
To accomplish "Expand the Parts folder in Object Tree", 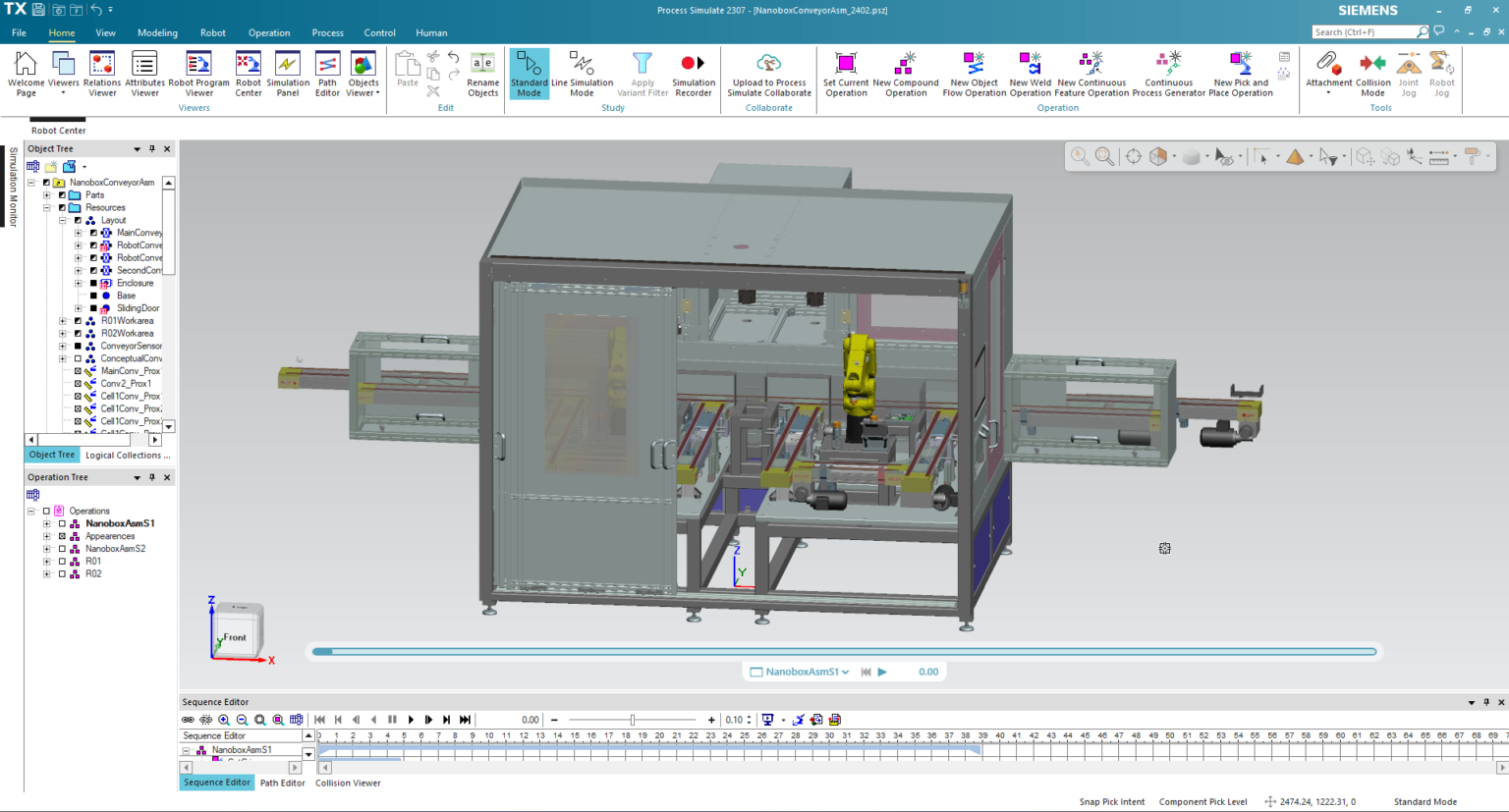I will coord(45,194).
